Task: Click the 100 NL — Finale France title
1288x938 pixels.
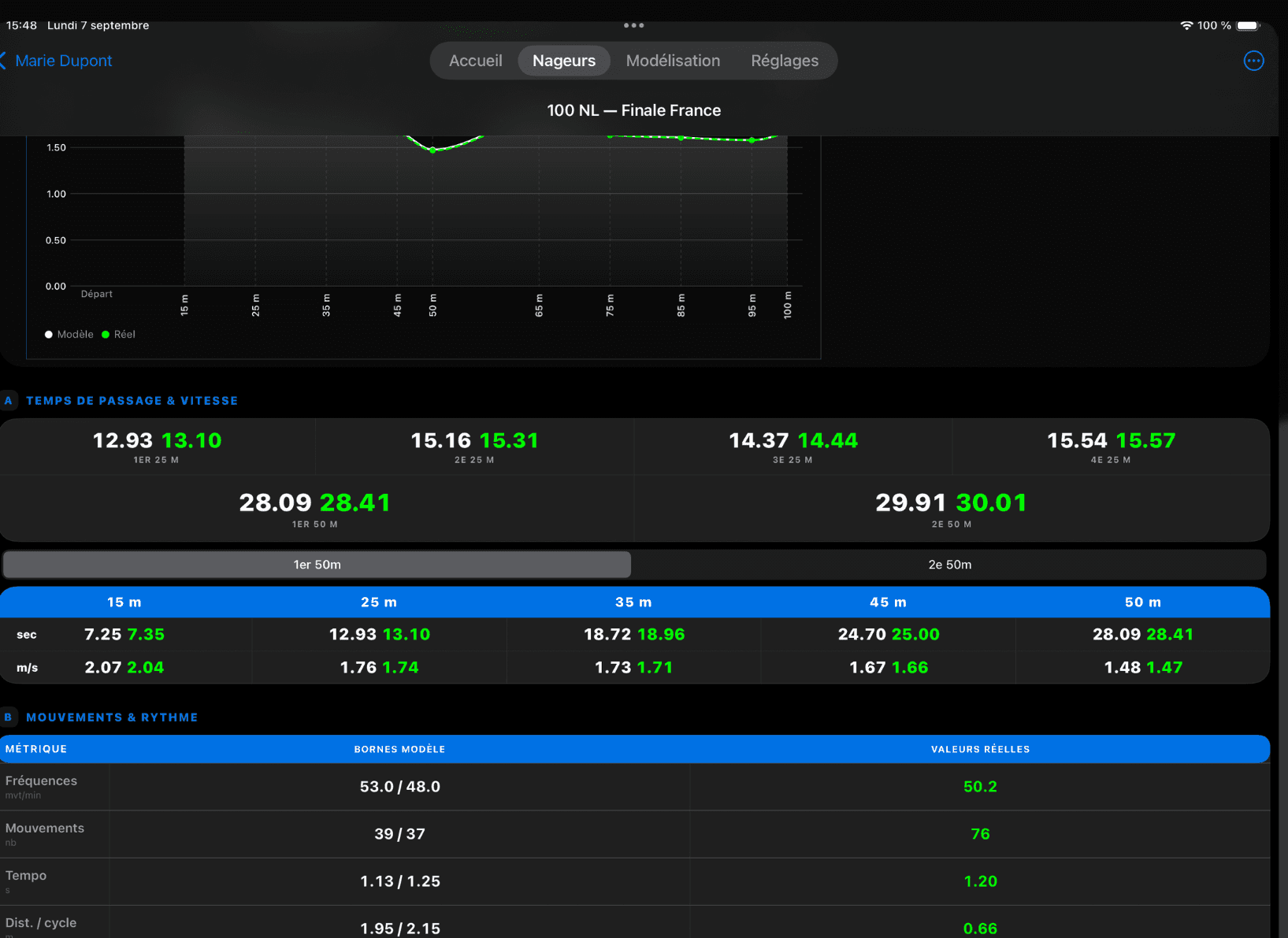Action: point(633,110)
